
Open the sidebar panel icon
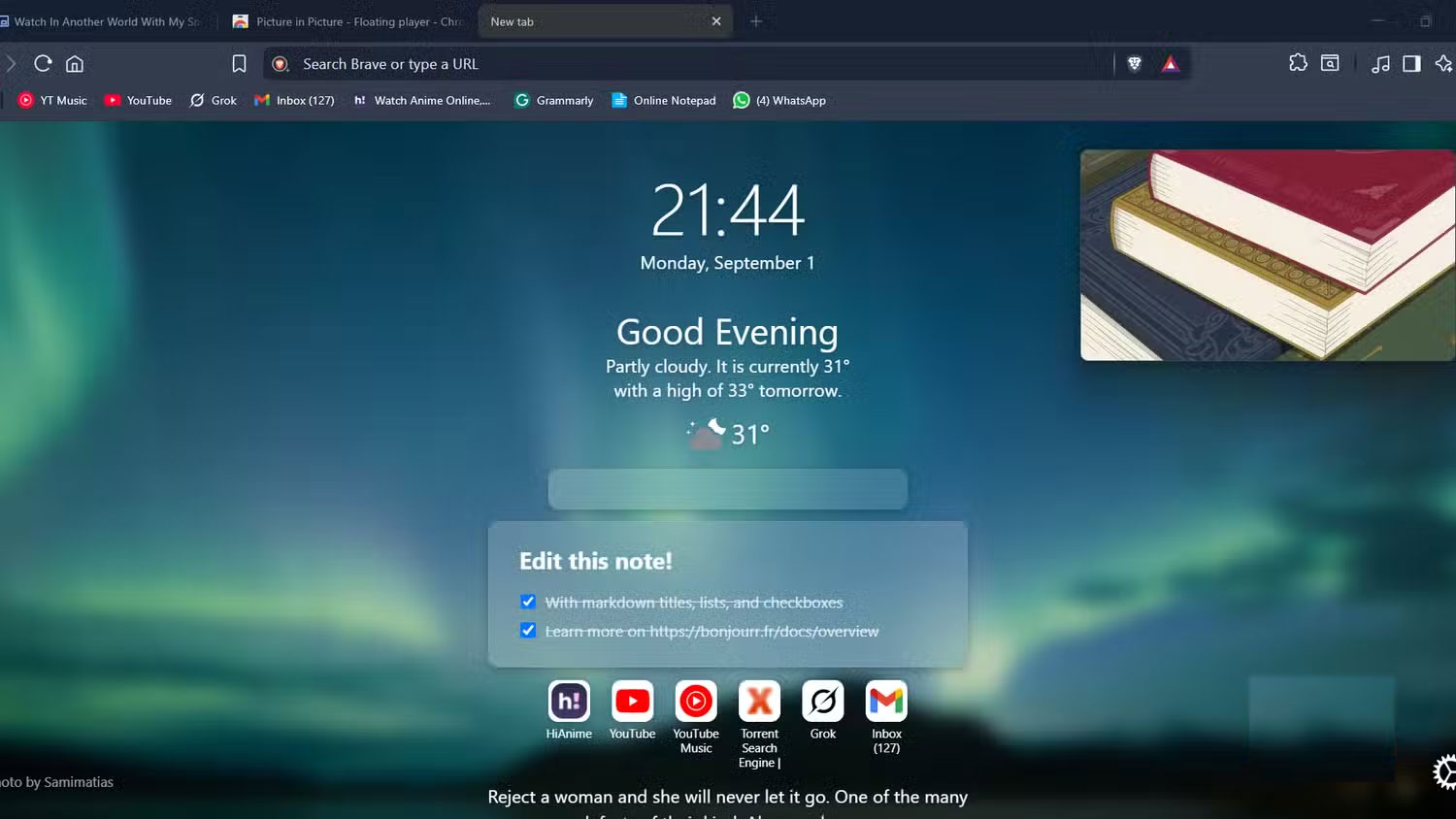tap(1411, 63)
